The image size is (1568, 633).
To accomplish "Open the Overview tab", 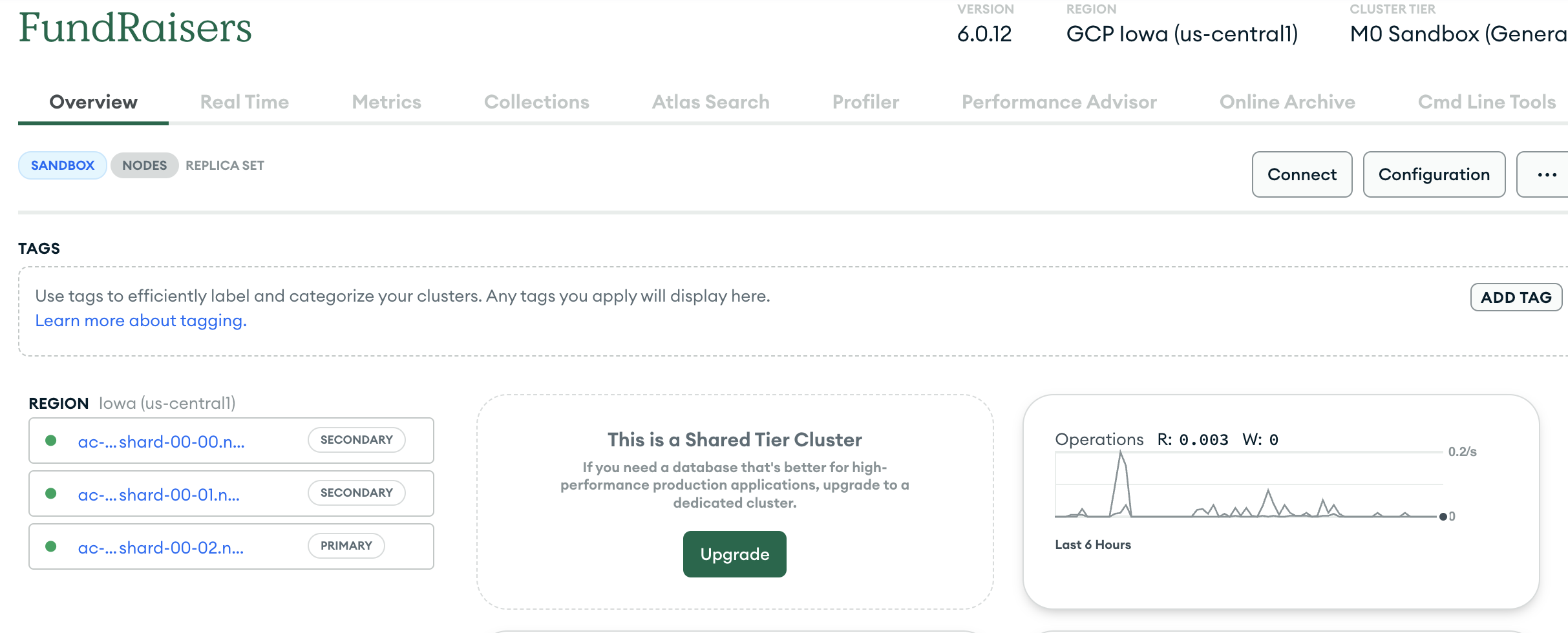I will tap(93, 102).
